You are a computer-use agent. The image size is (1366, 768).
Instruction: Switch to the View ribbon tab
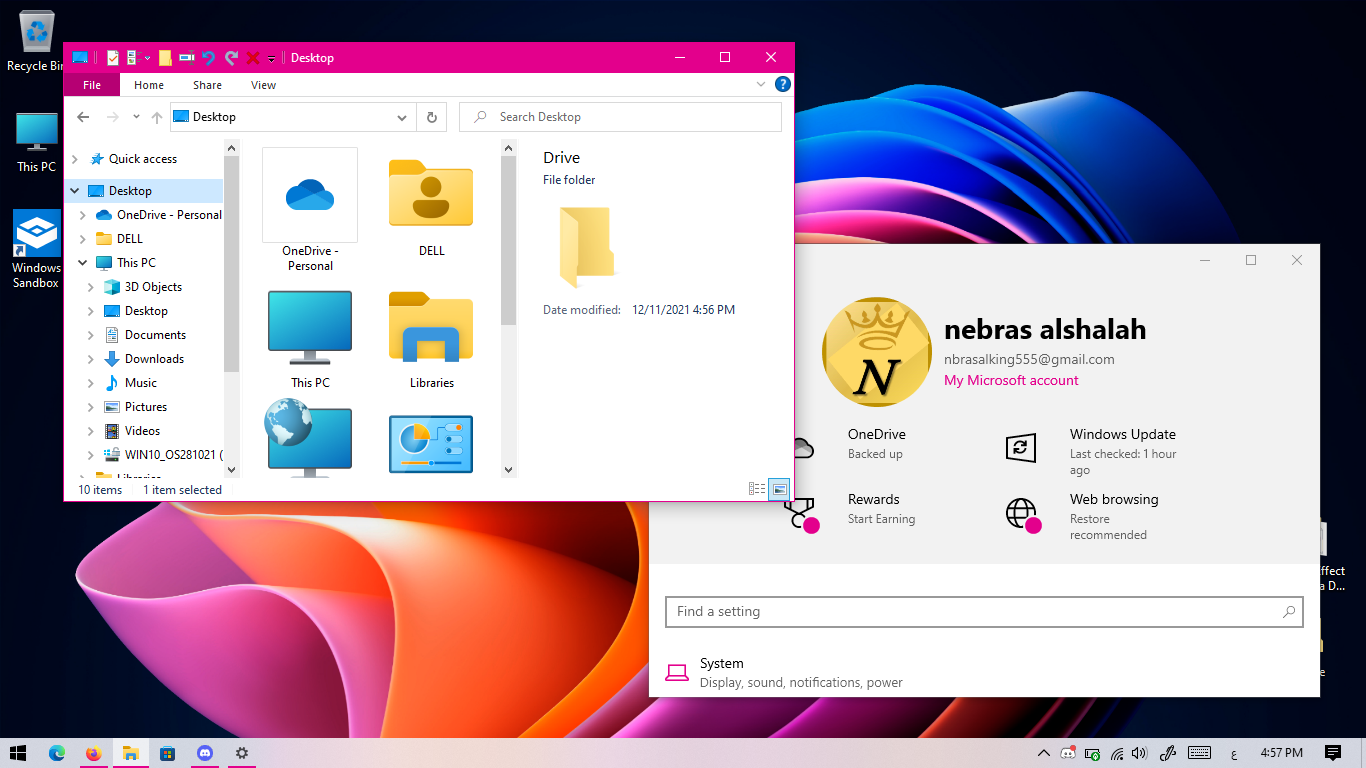pyautogui.click(x=263, y=85)
